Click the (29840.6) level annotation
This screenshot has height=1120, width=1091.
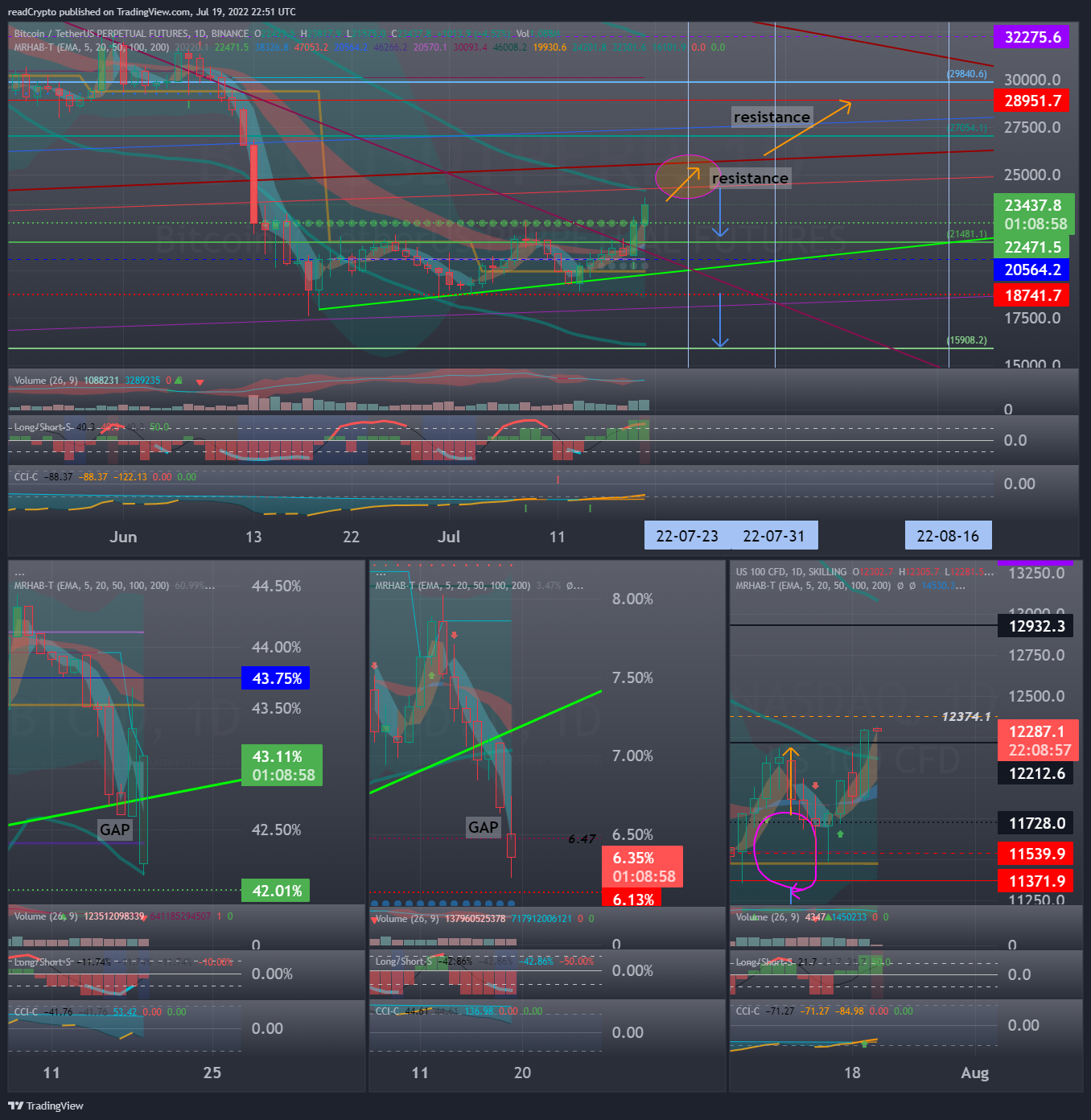967,74
